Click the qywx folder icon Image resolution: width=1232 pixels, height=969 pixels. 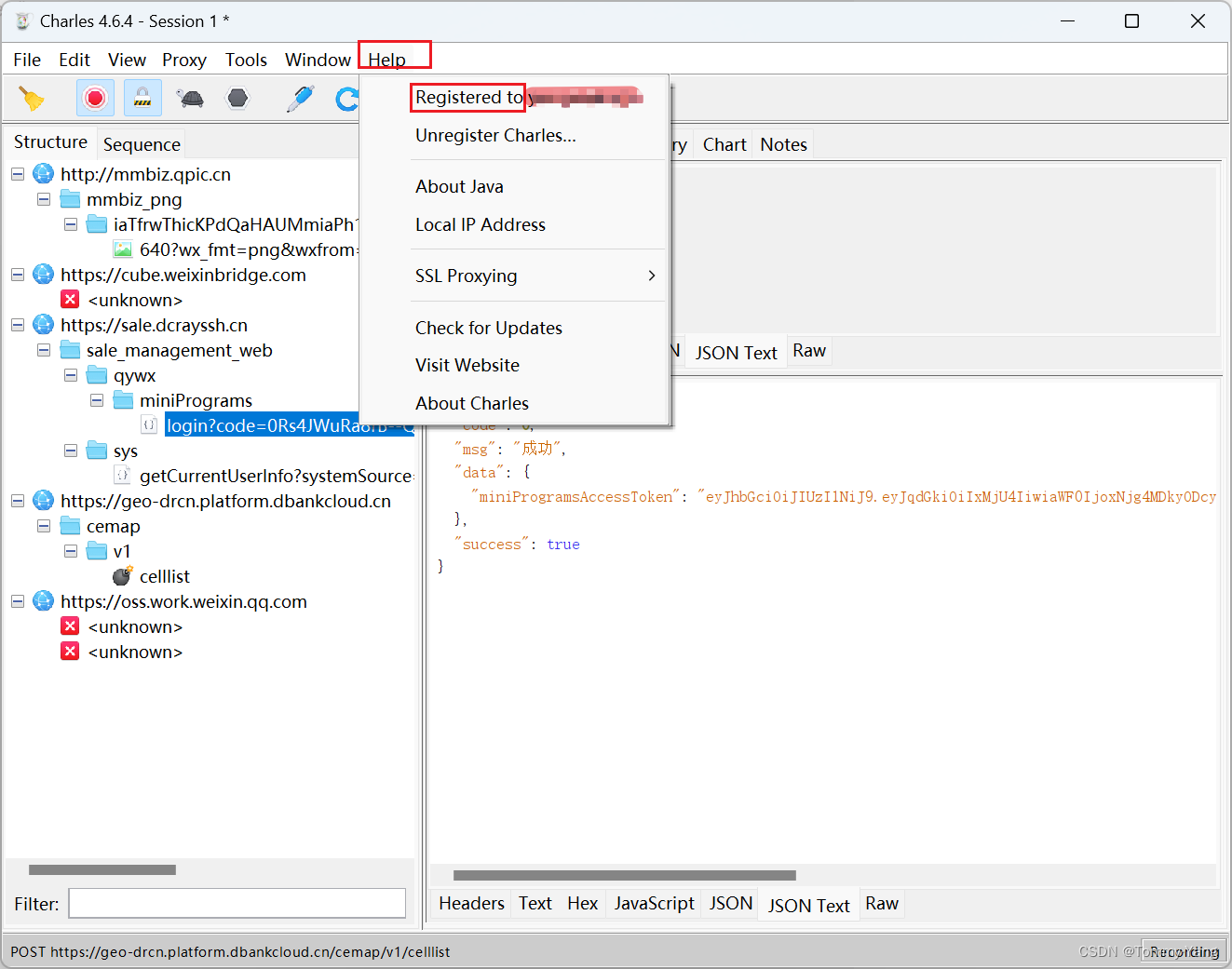tap(97, 374)
